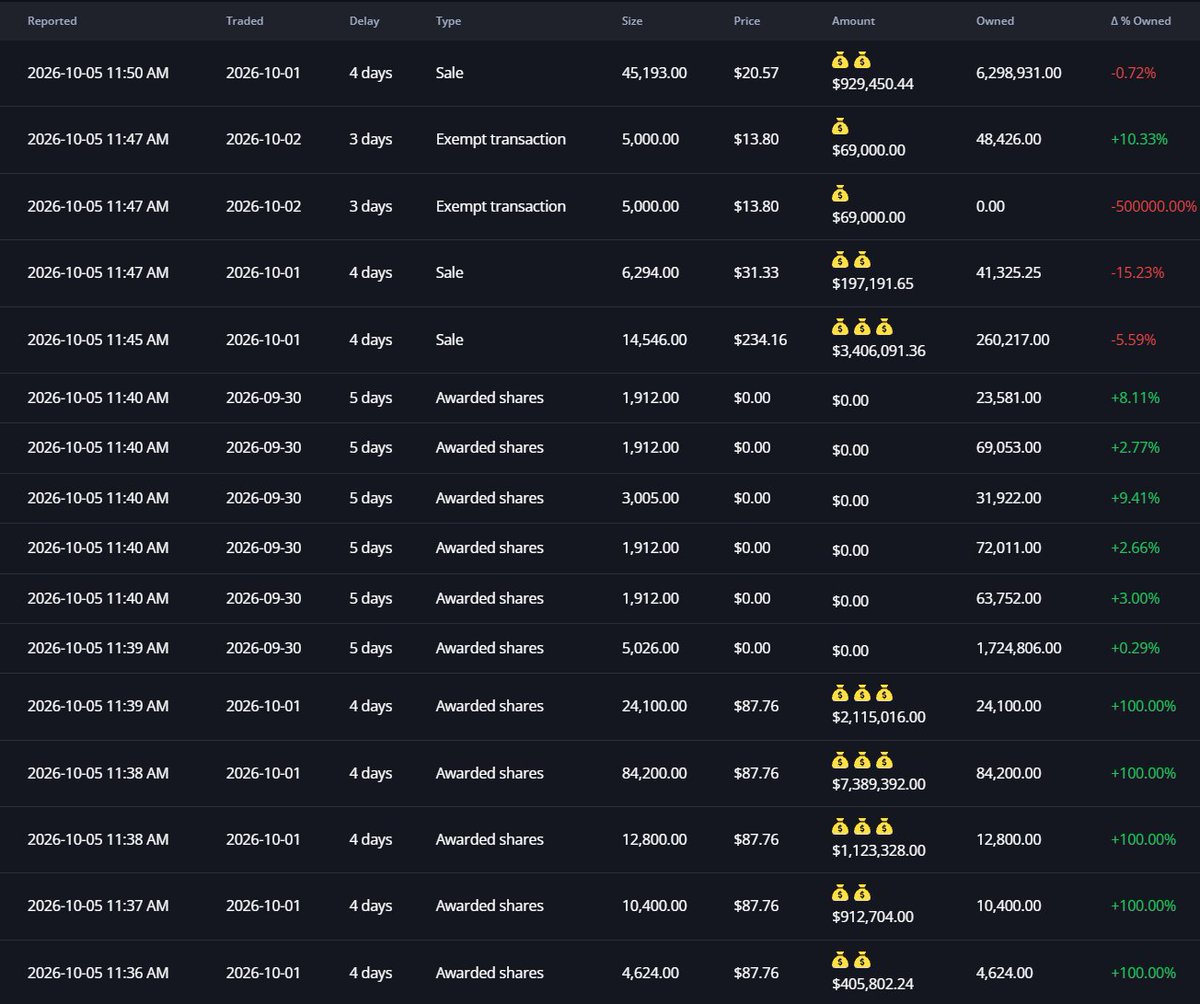Screen dimensions: 1200x1004
Task: Click the reported time 2026-10-05 11:36 AM
Action: pos(98,973)
